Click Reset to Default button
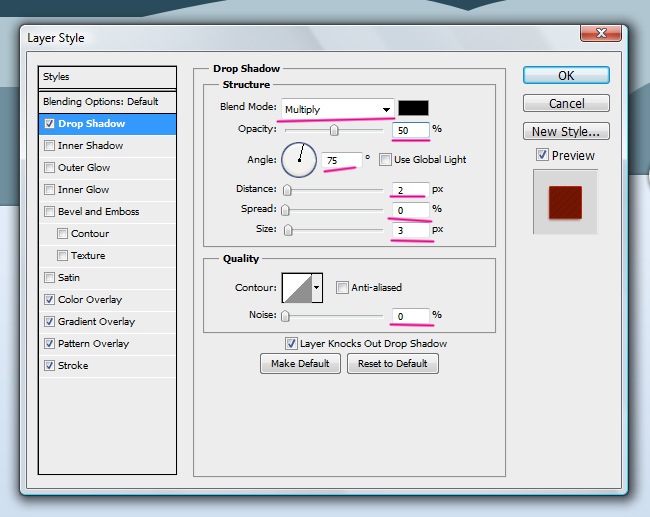The image size is (650, 517). tap(392, 364)
